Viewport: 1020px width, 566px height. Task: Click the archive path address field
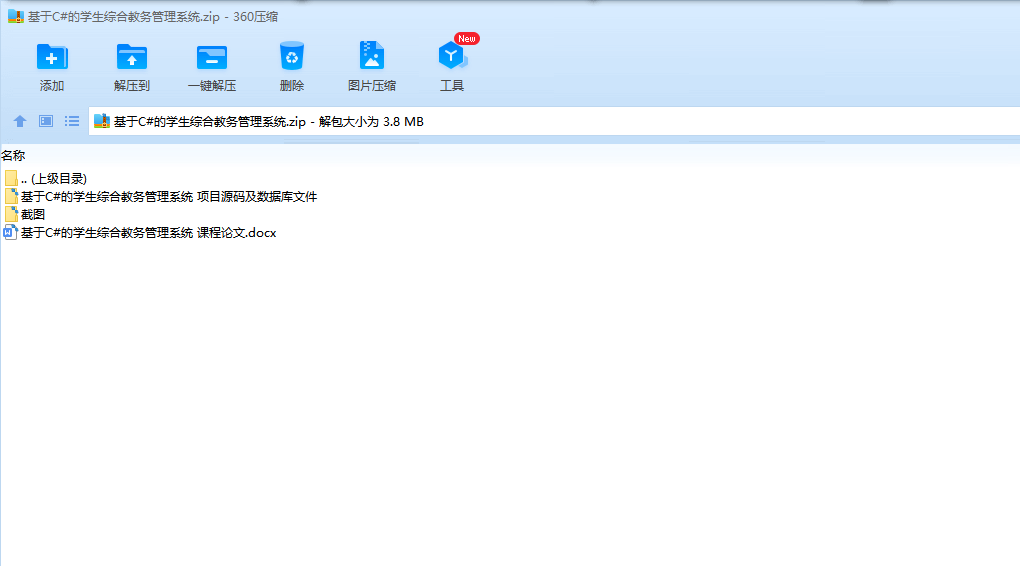pos(554,122)
